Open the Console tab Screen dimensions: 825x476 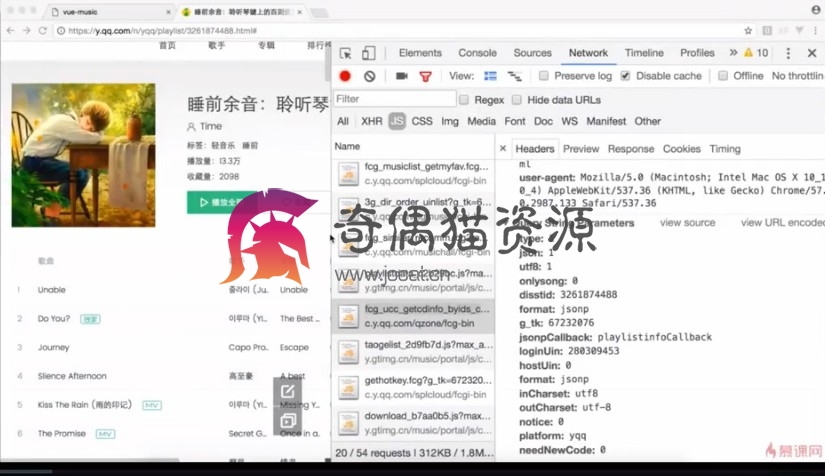477,53
